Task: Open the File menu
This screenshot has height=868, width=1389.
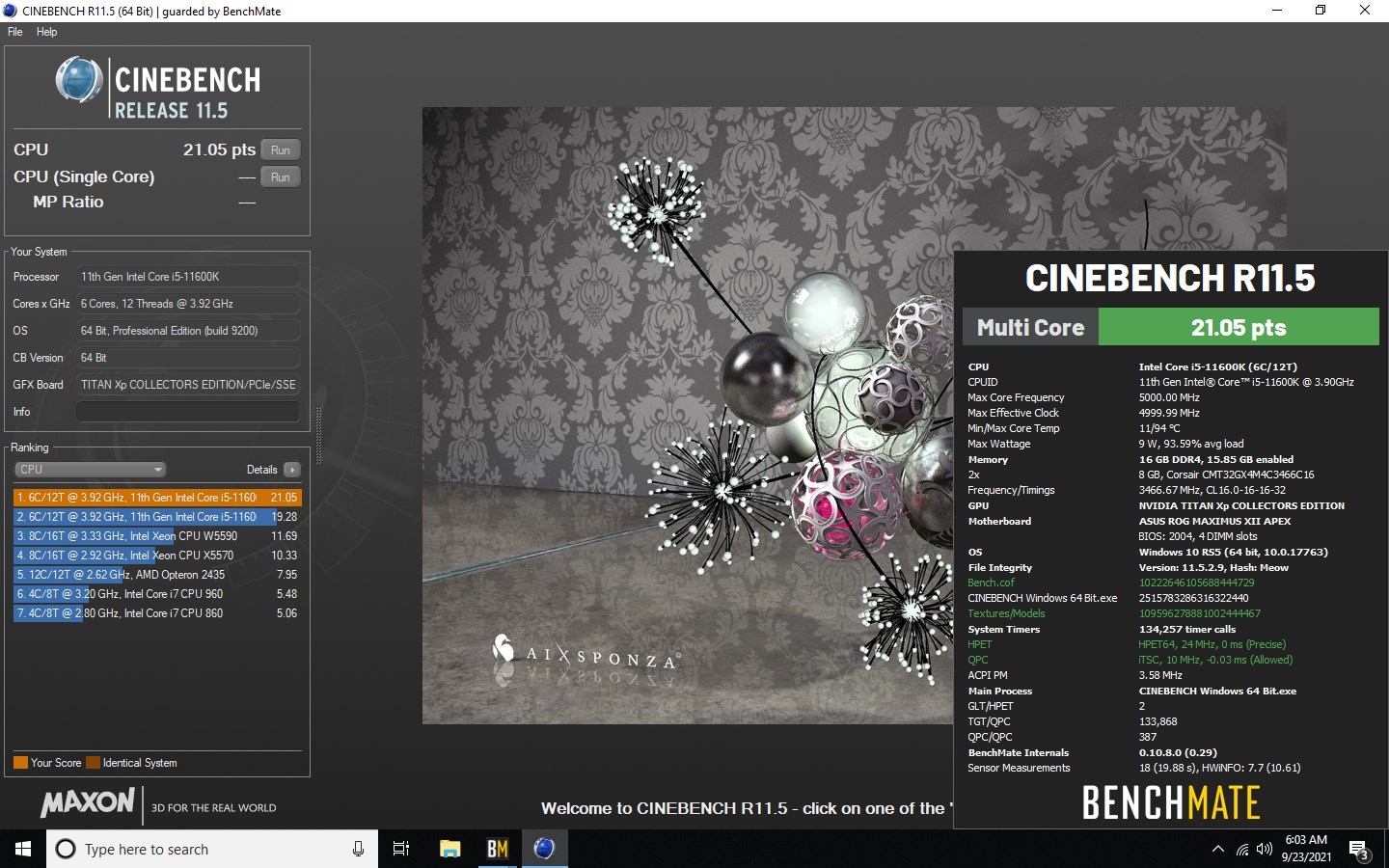Action: click(15, 32)
